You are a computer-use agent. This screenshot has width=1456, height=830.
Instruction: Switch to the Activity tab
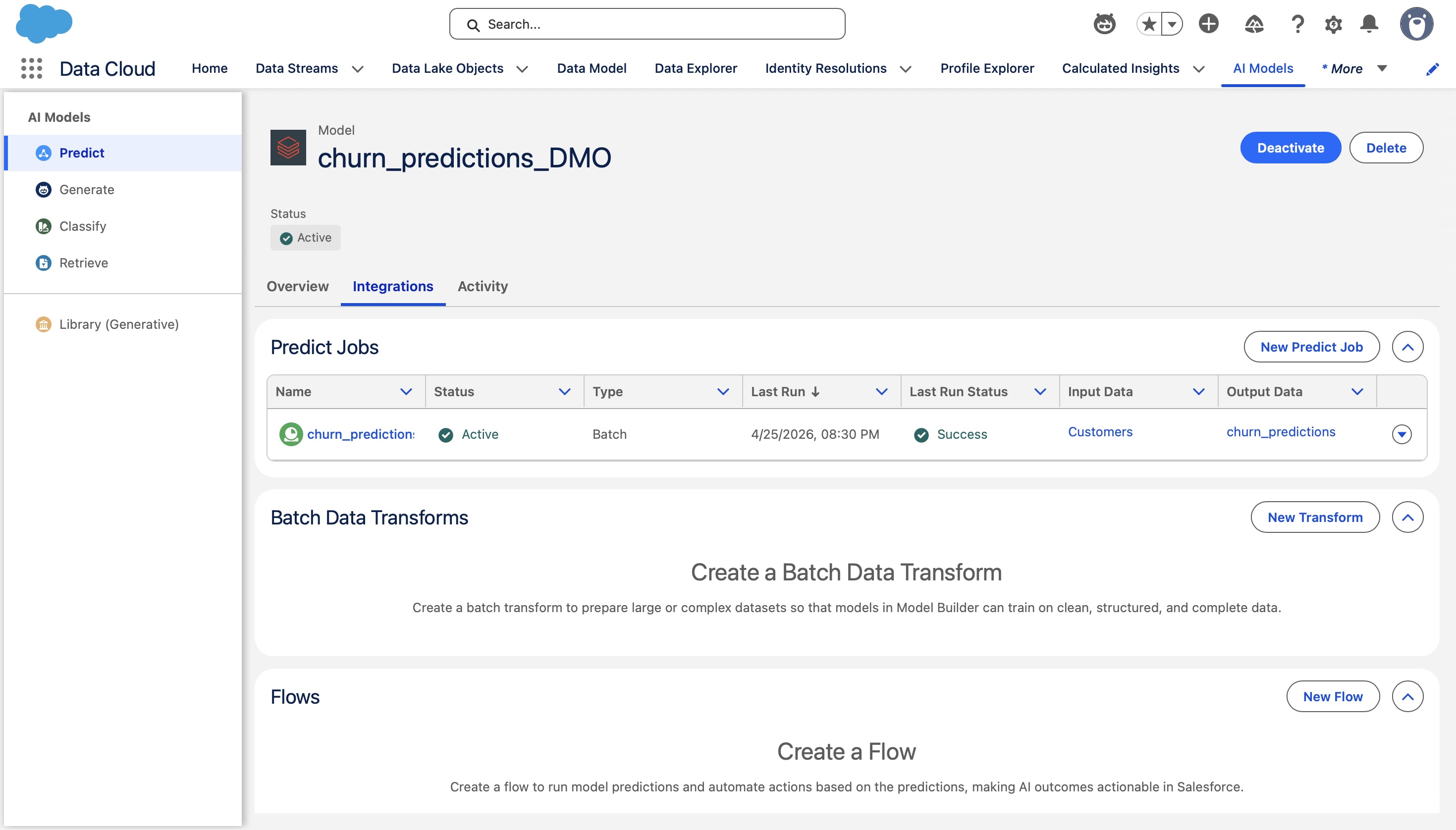click(x=483, y=286)
